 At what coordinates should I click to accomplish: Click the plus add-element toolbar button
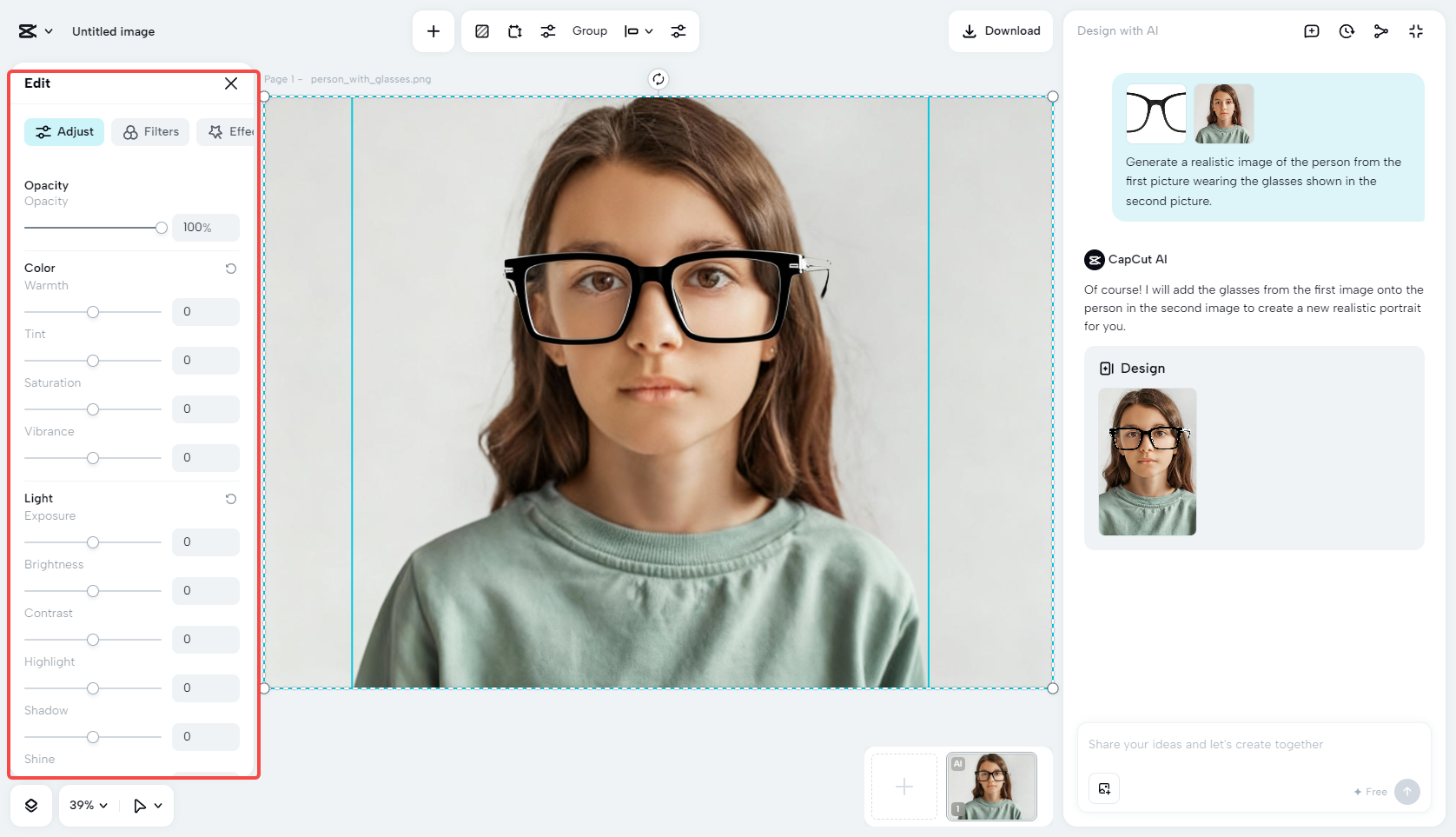tap(433, 31)
